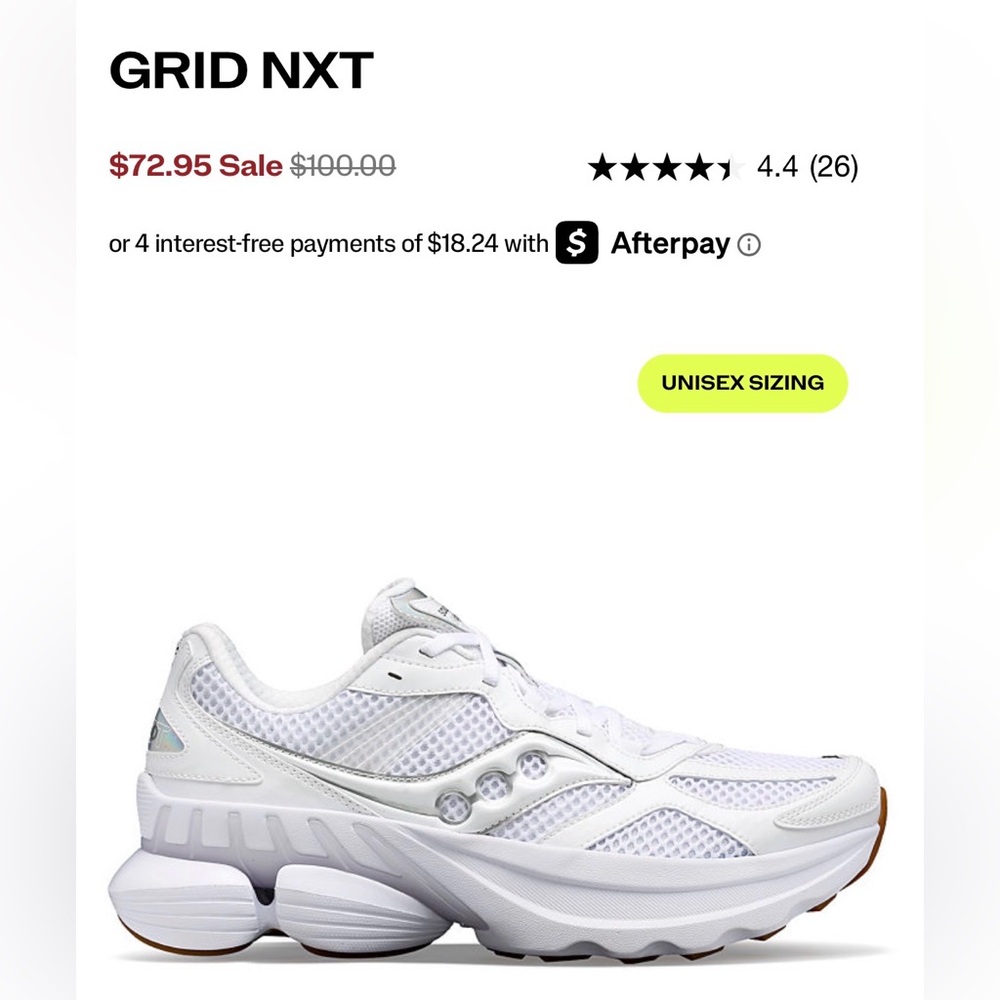The width and height of the screenshot is (1000, 1000).
Task: Open the (26) reviews count link
Action: pyautogui.click(x=834, y=167)
